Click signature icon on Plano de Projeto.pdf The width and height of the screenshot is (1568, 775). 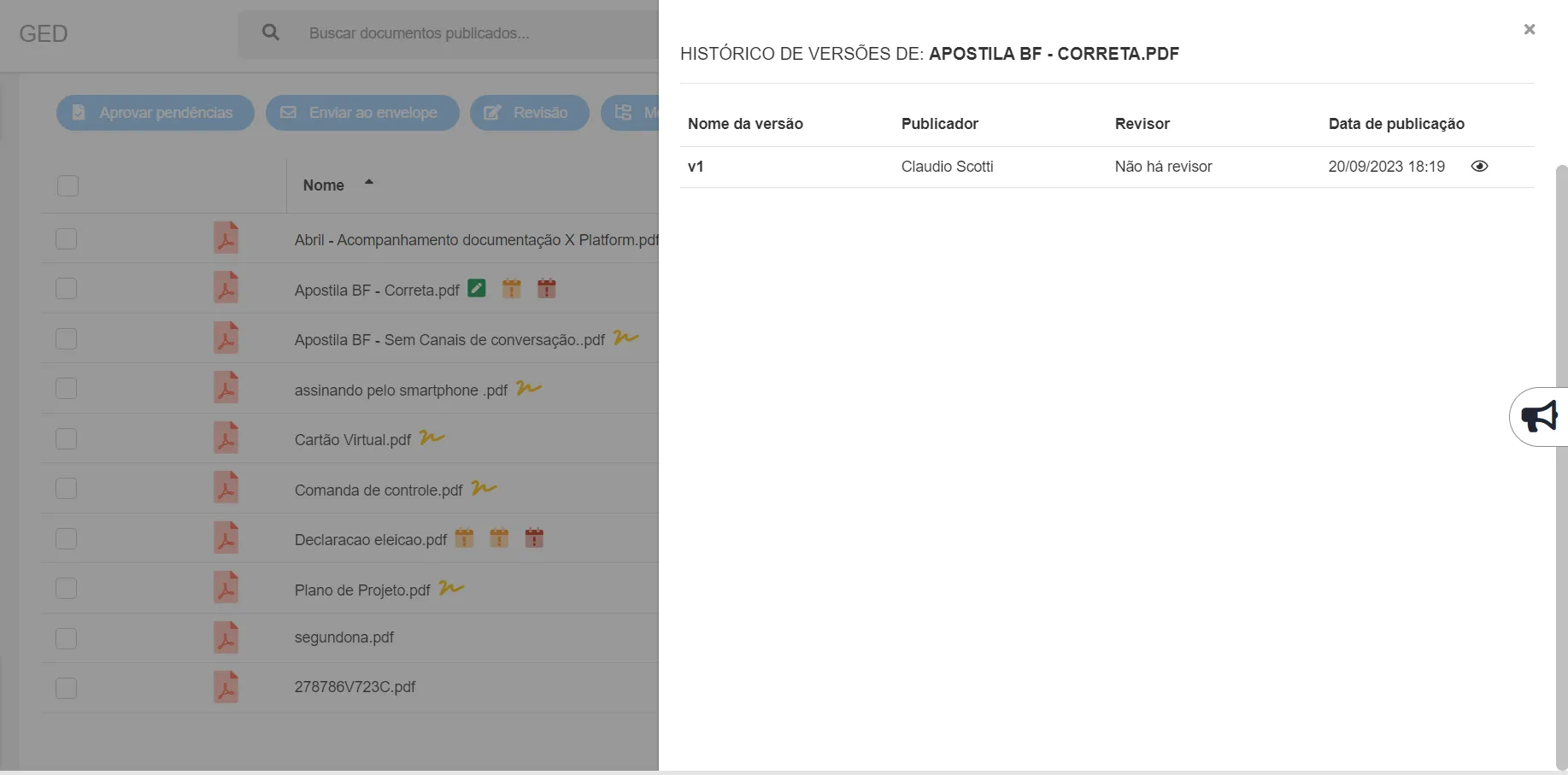point(451,587)
